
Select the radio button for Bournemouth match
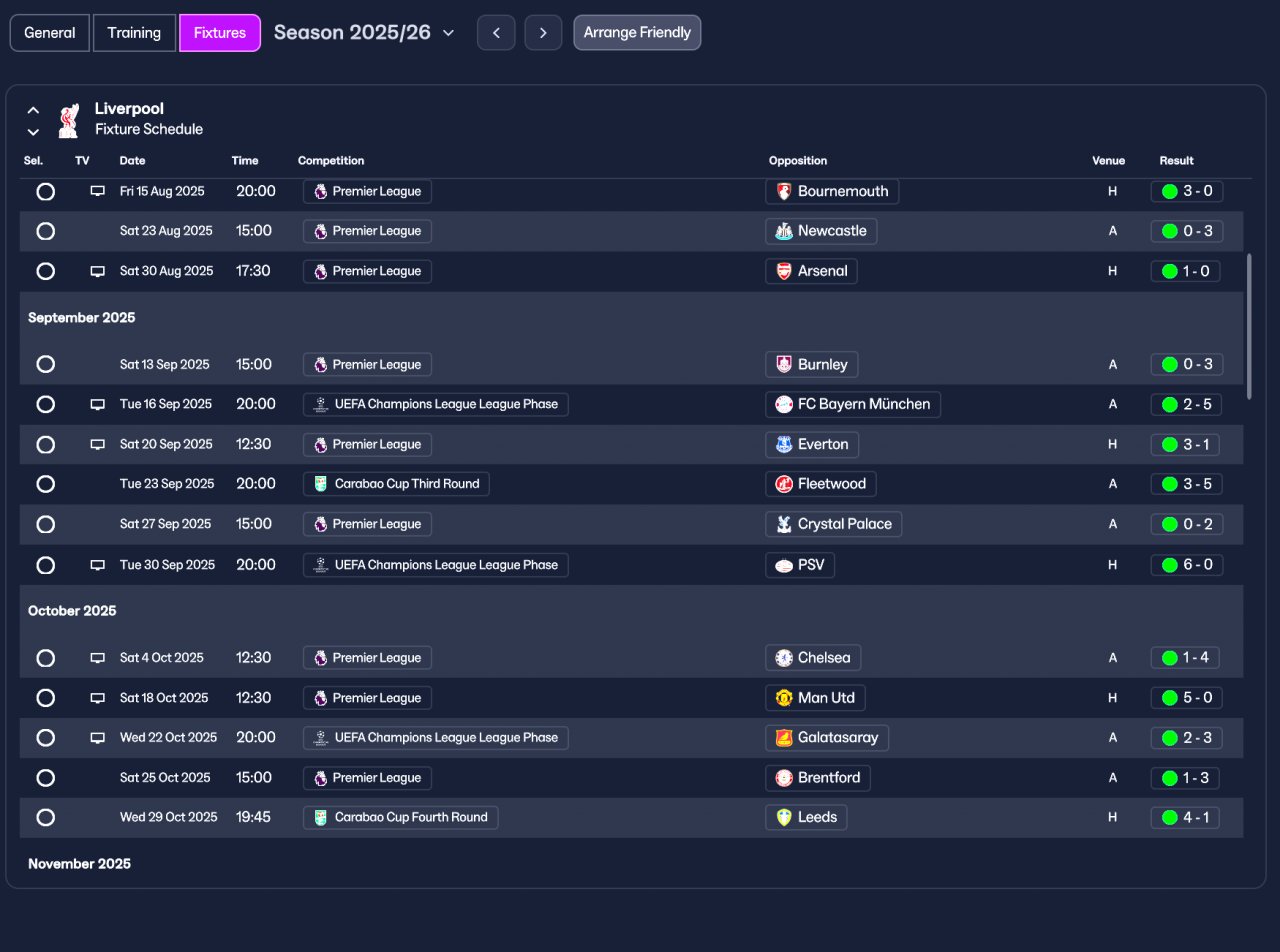pyautogui.click(x=45, y=191)
